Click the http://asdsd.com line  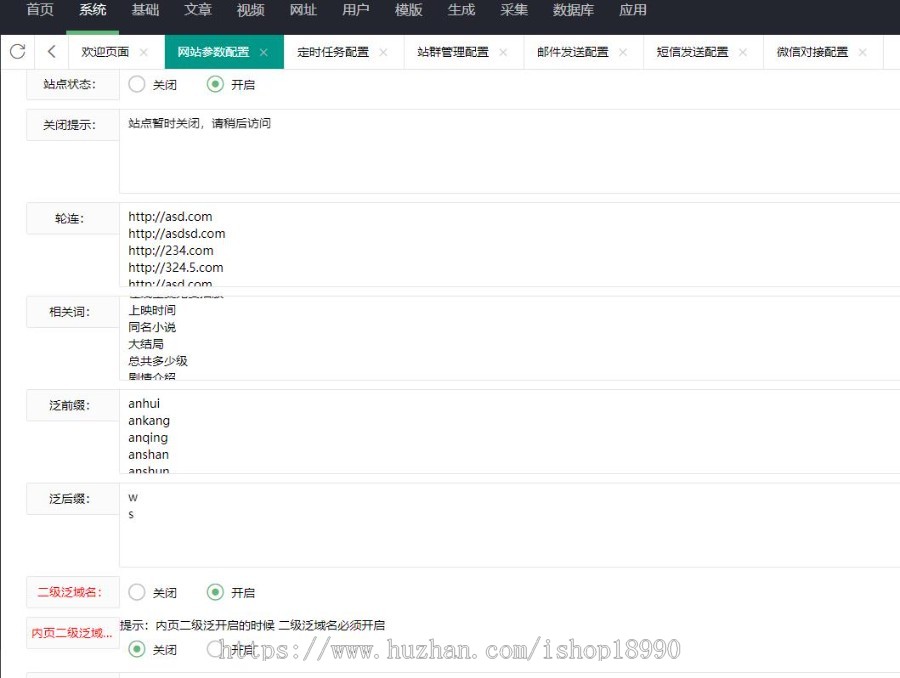(177, 234)
